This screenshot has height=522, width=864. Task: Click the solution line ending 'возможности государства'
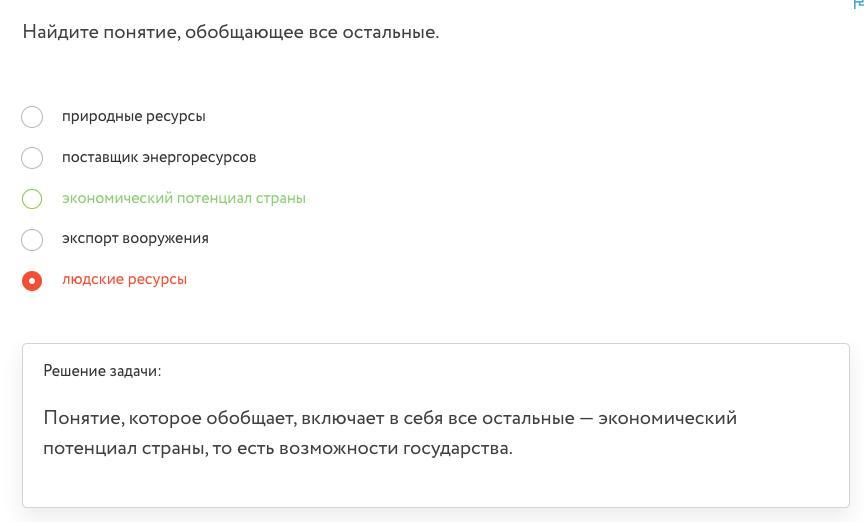277,448
